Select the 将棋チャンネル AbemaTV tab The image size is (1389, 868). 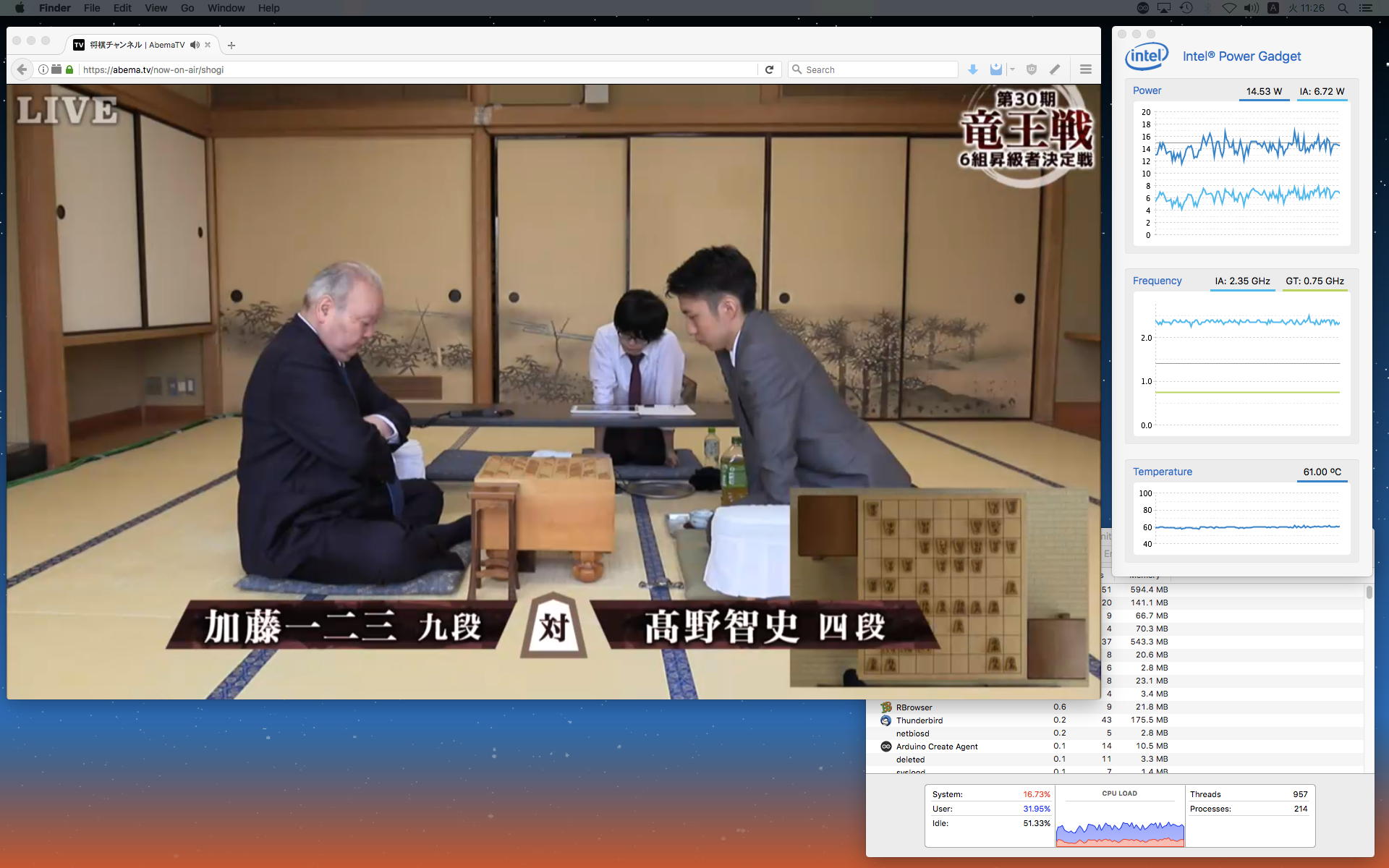[137, 45]
